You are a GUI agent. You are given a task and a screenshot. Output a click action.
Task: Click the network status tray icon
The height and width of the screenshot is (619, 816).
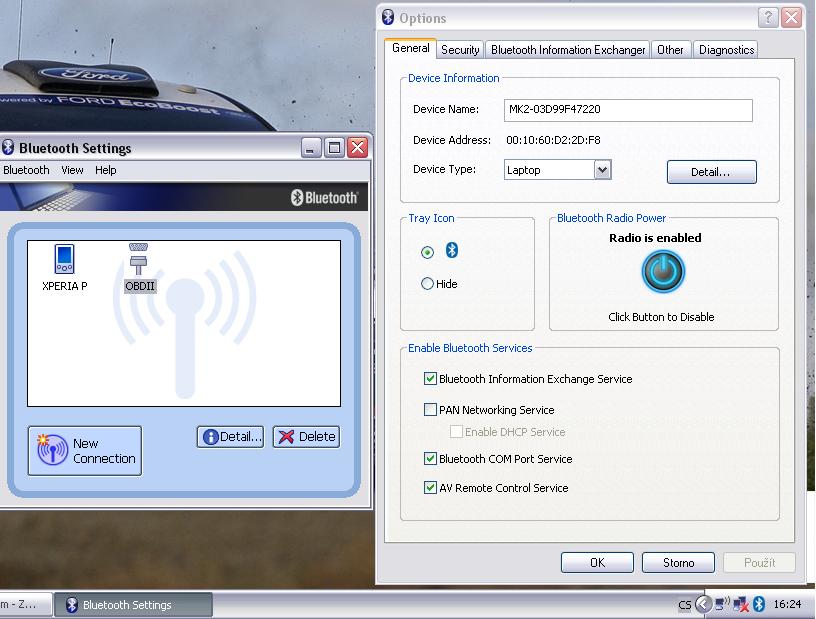740,604
